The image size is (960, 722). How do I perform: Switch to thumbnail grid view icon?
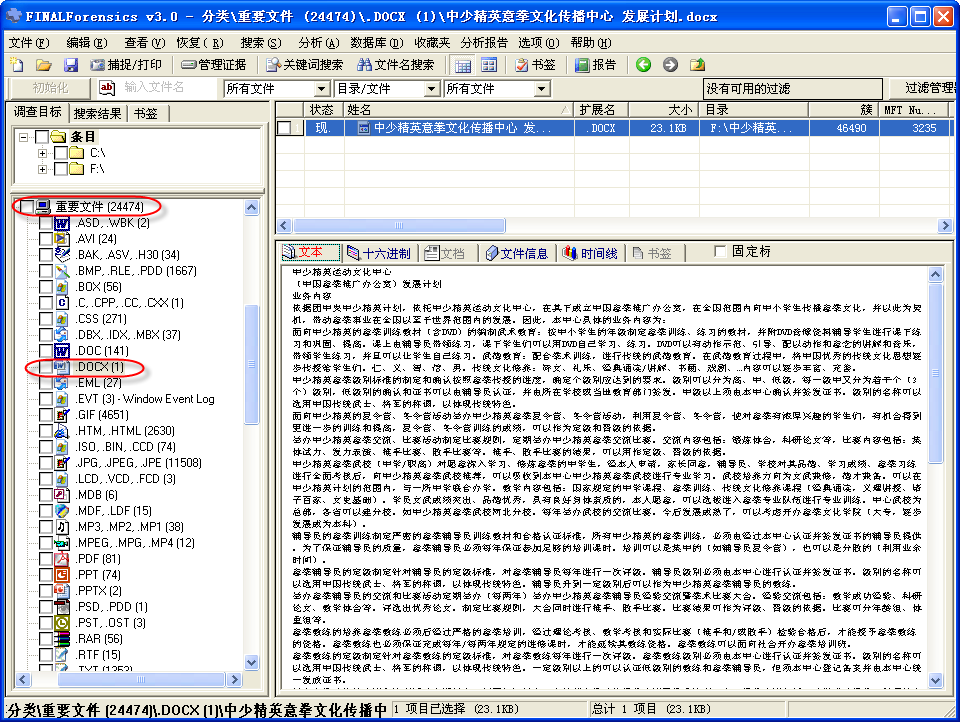pos(489,65)
